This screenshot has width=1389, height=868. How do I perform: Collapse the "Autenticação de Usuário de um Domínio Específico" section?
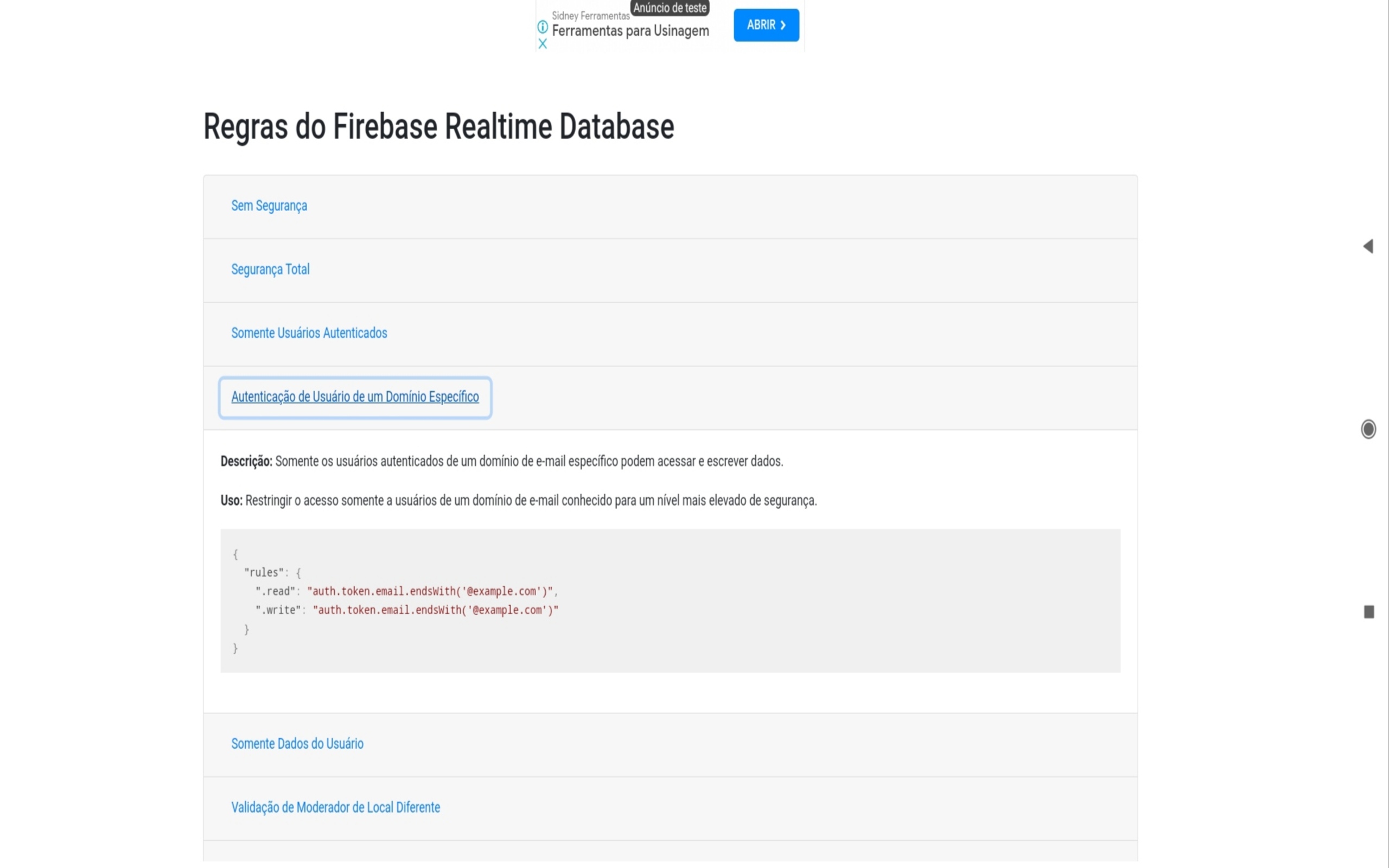tap(355, 397)
